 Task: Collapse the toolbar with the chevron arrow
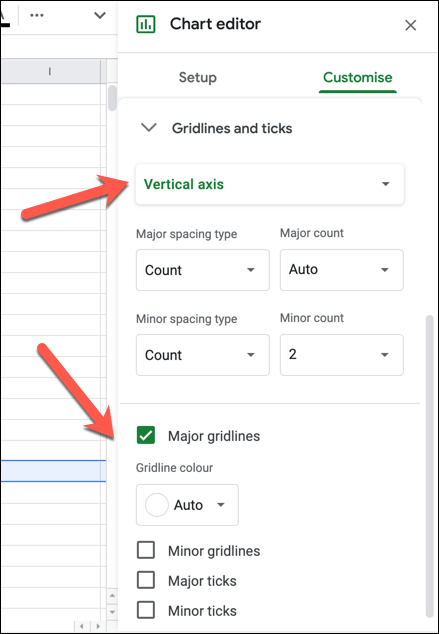pos(100,15)
